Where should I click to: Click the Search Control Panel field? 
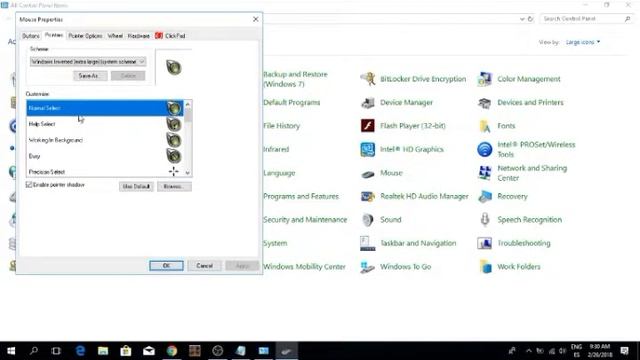586,19
